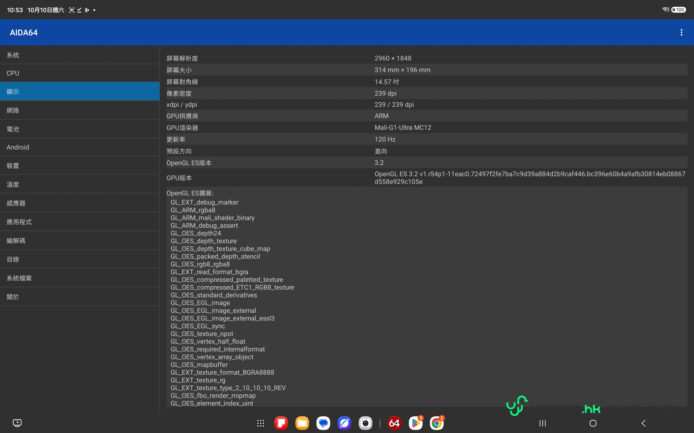The height and width of the screenshot is (433, 694).
Task: Open the app drawer grid icon
Action: click(260, 423)
